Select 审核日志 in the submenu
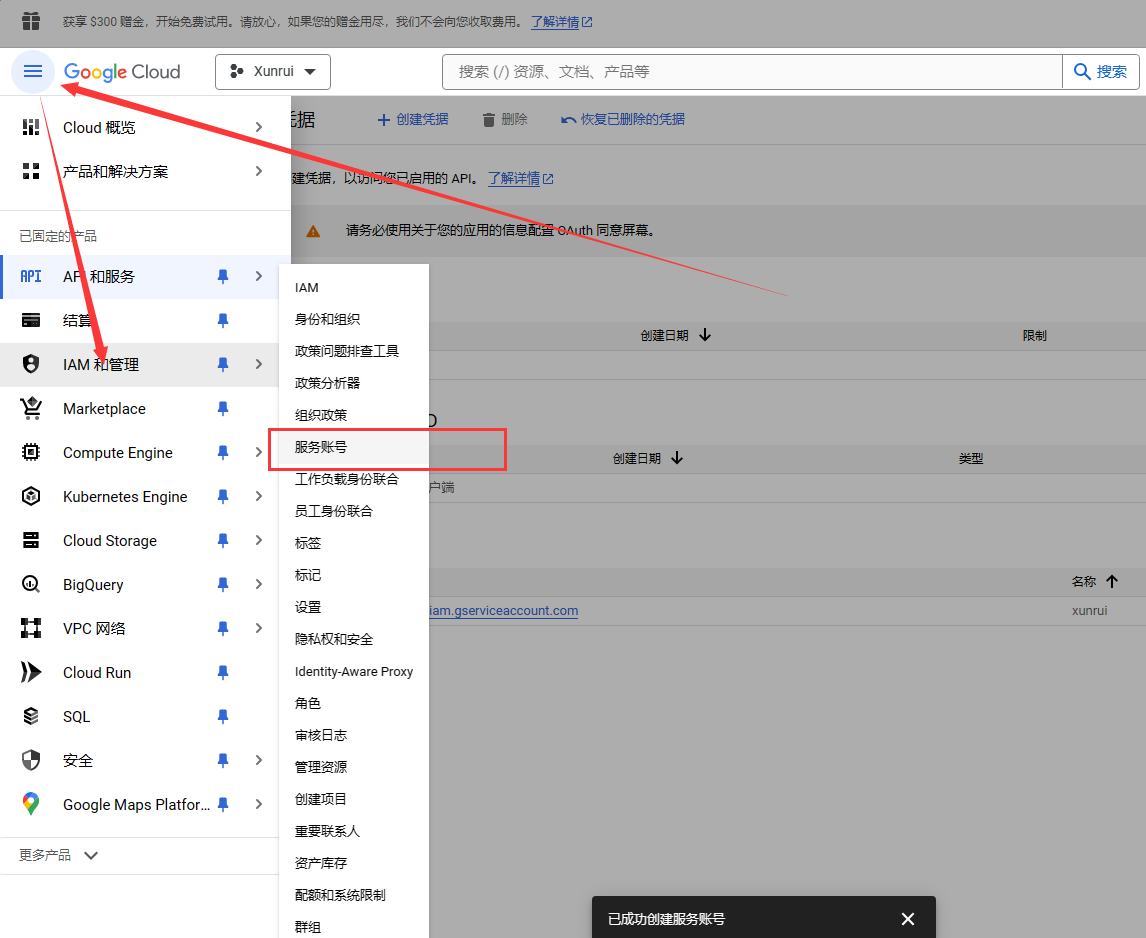The height and width of the screenshot is (938, 1146). [x=354, y=735]
